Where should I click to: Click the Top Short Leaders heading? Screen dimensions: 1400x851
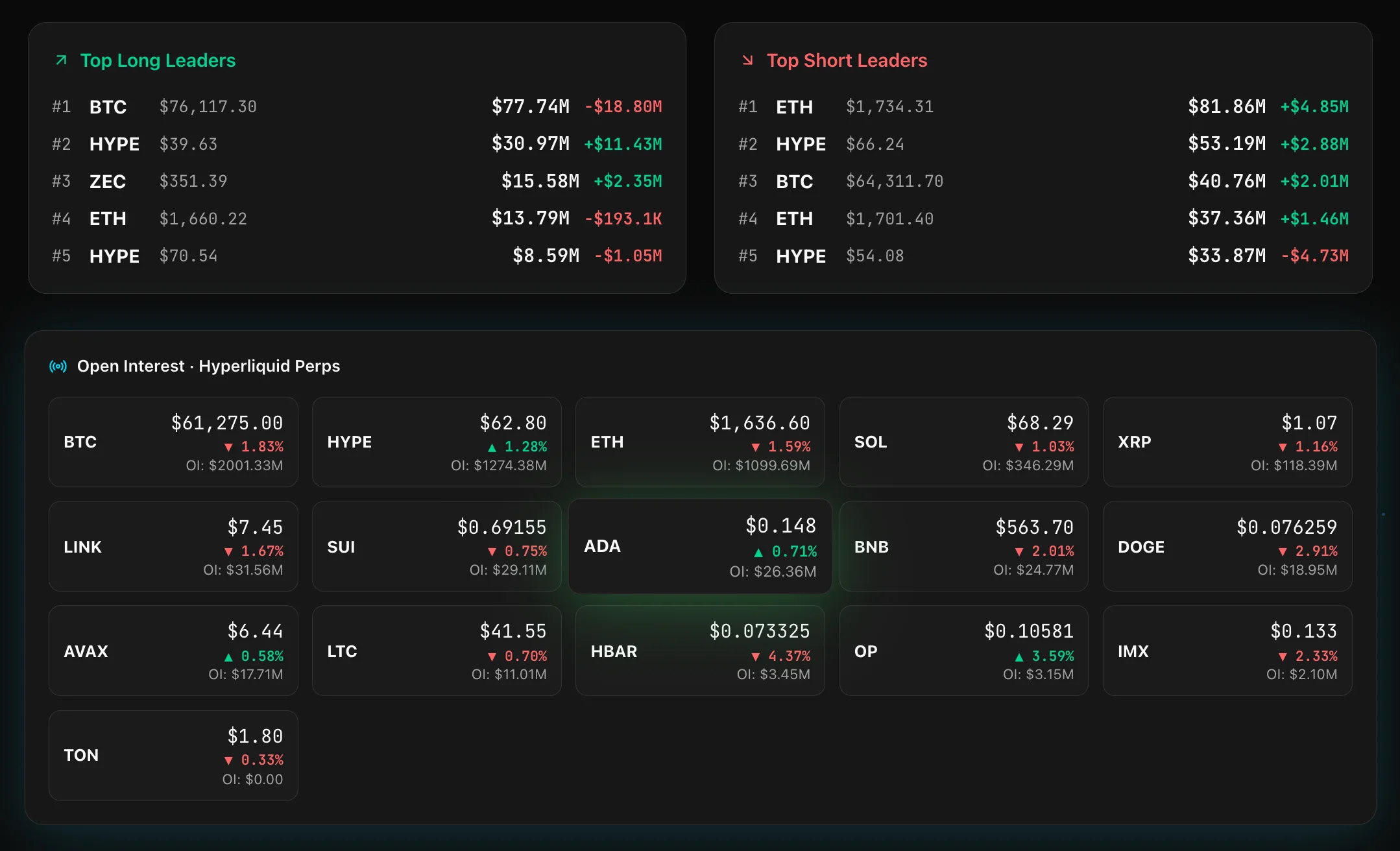click(847, 60)
